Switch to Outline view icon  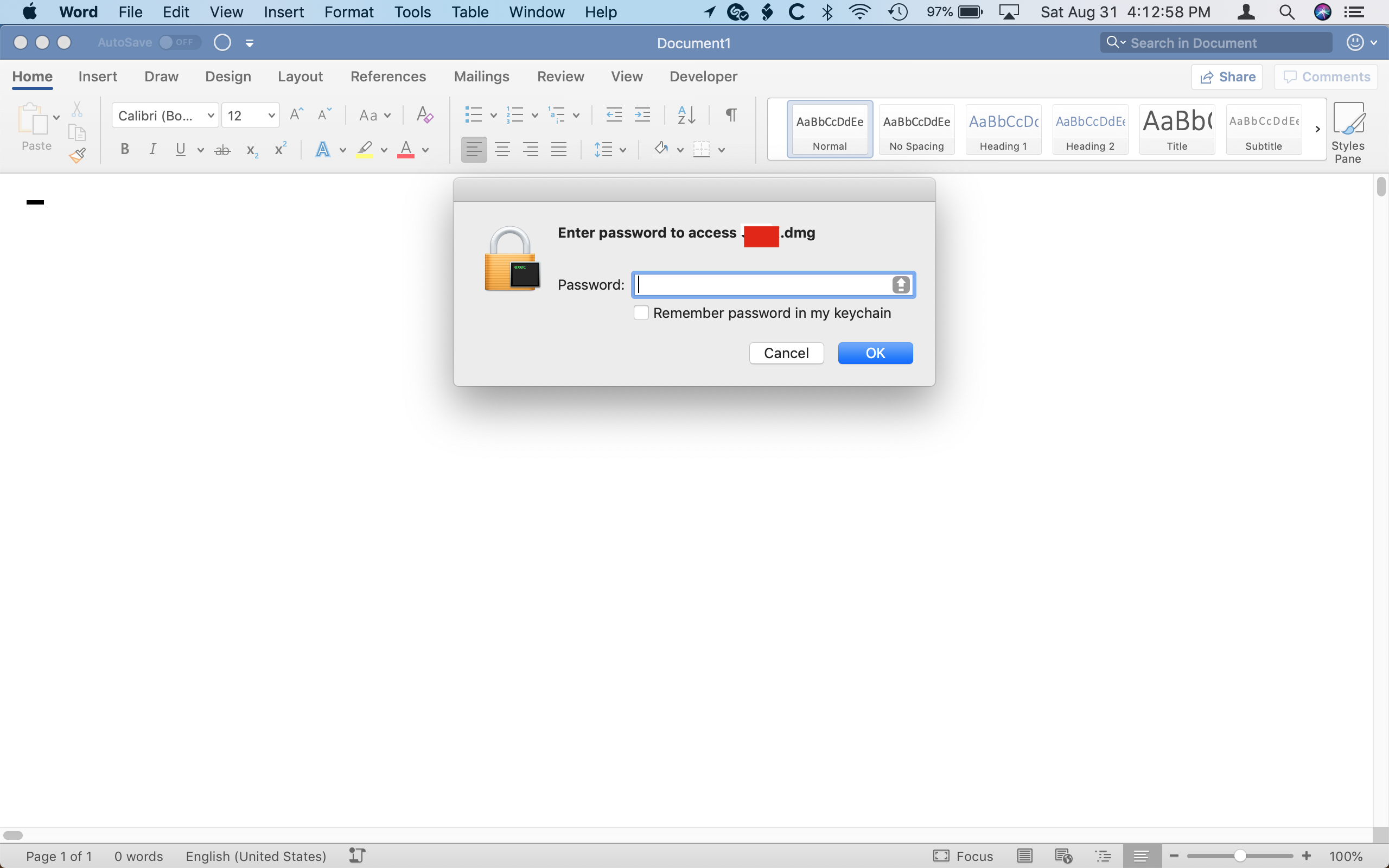coord(1103,856)
